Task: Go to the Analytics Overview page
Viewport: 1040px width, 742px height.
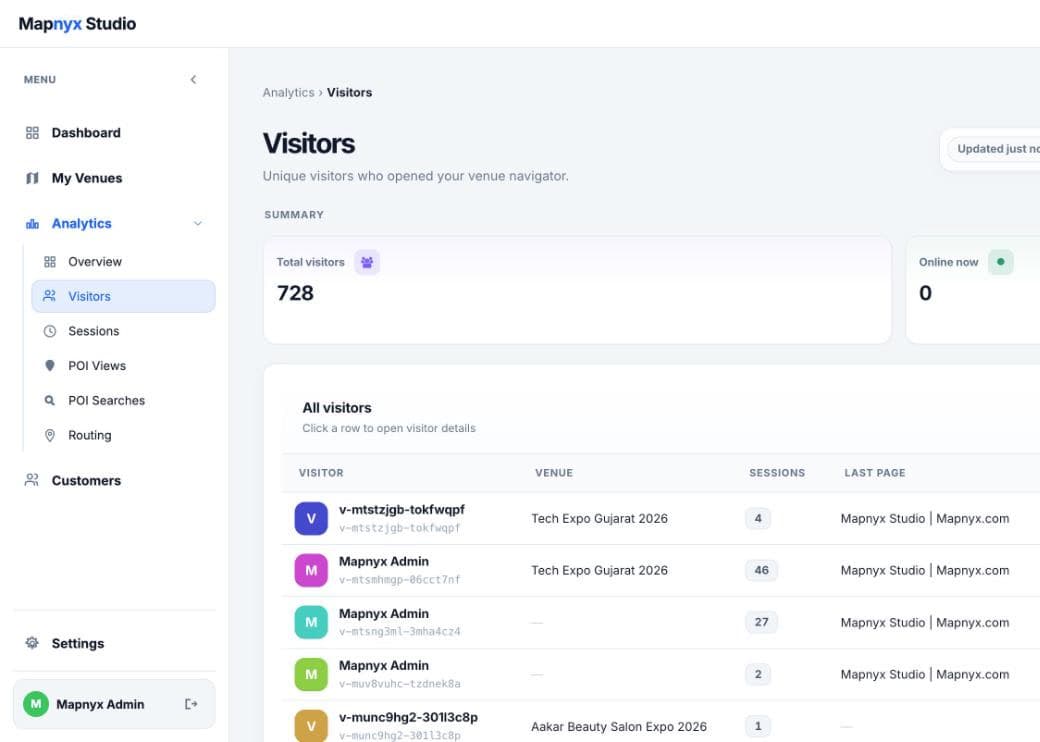Action: (95, 262)
